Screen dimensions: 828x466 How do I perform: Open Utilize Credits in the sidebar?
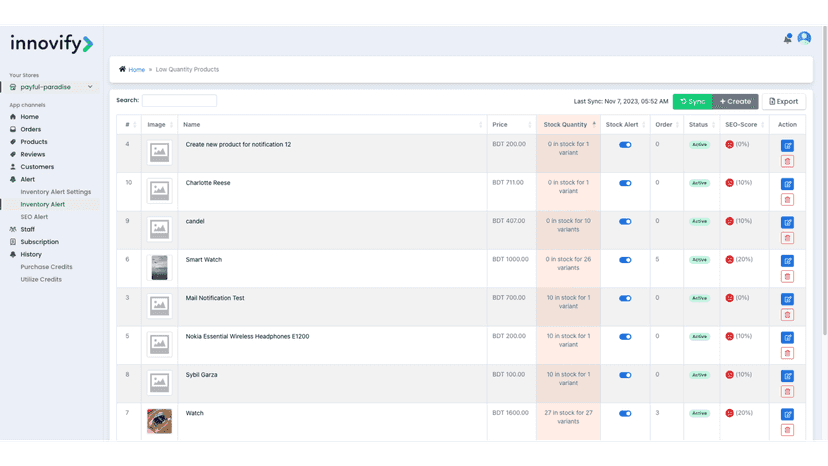point(41,279)
